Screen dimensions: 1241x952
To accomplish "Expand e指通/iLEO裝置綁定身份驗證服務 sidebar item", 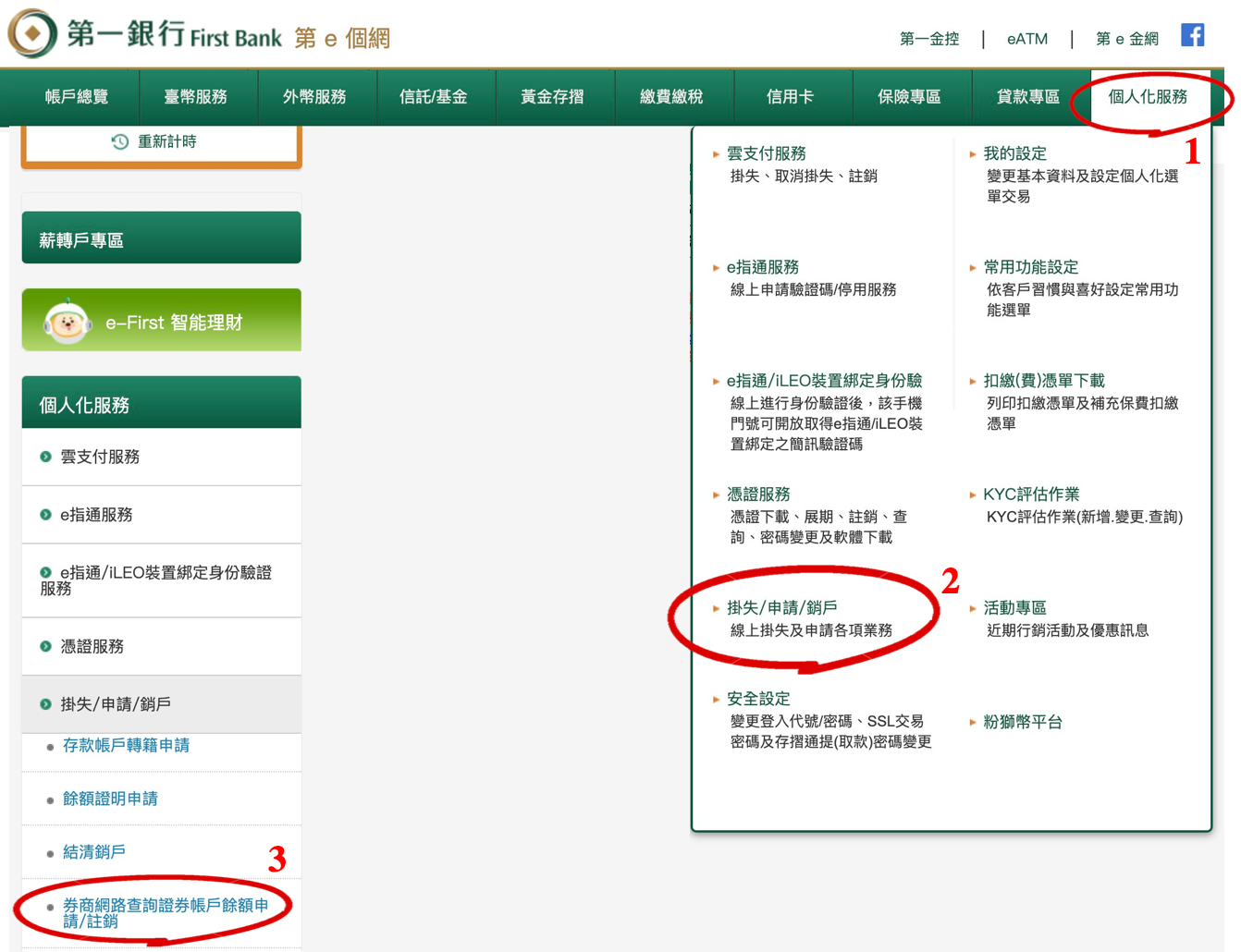I will (x=157, y=580).
